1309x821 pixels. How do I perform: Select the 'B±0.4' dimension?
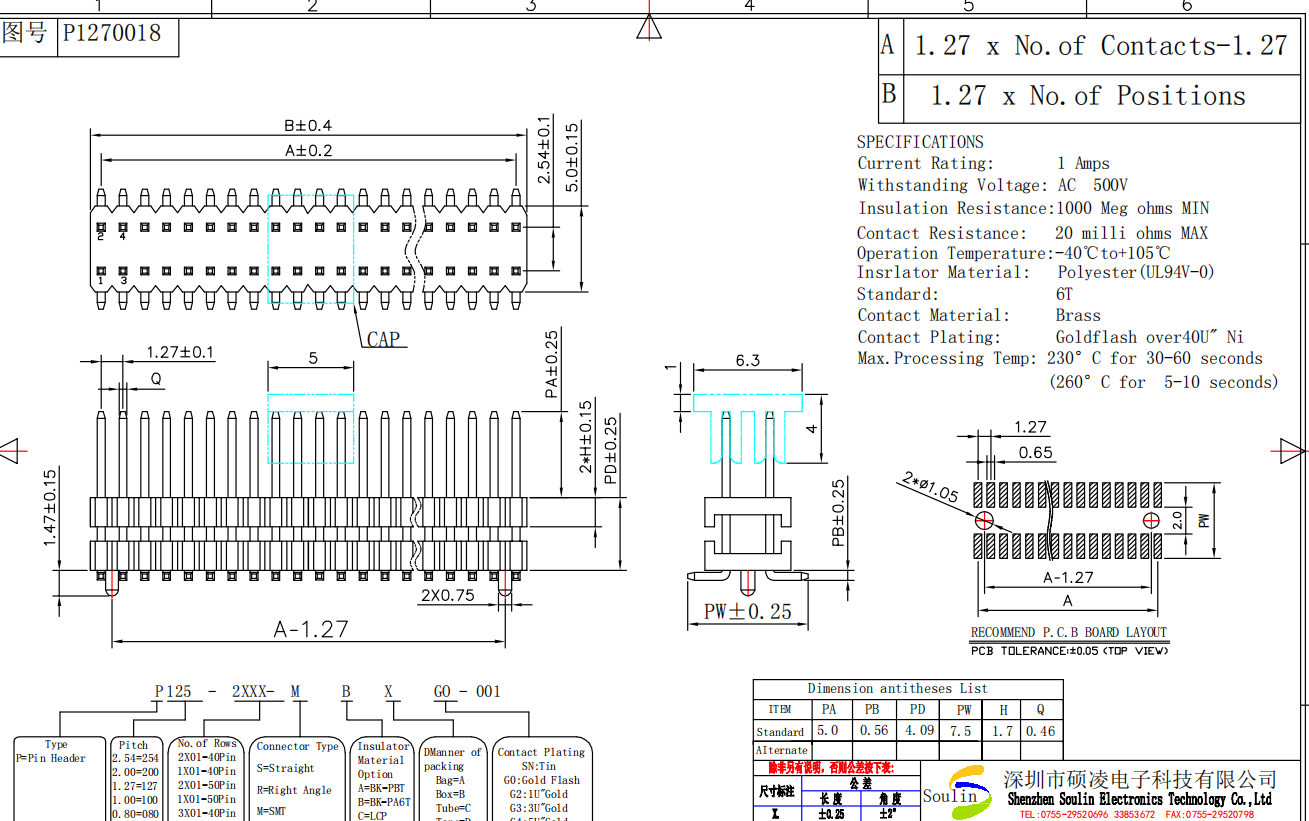pyautogui.click(x=308, y=126)
